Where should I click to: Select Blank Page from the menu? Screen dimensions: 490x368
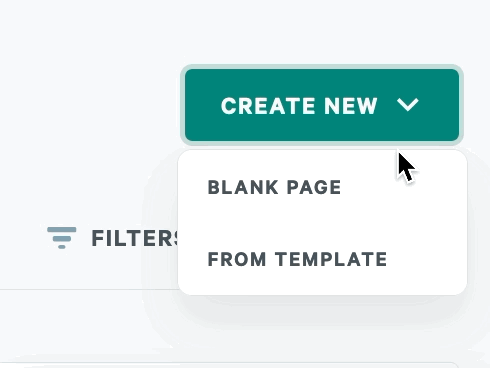[x=274, y=187]
